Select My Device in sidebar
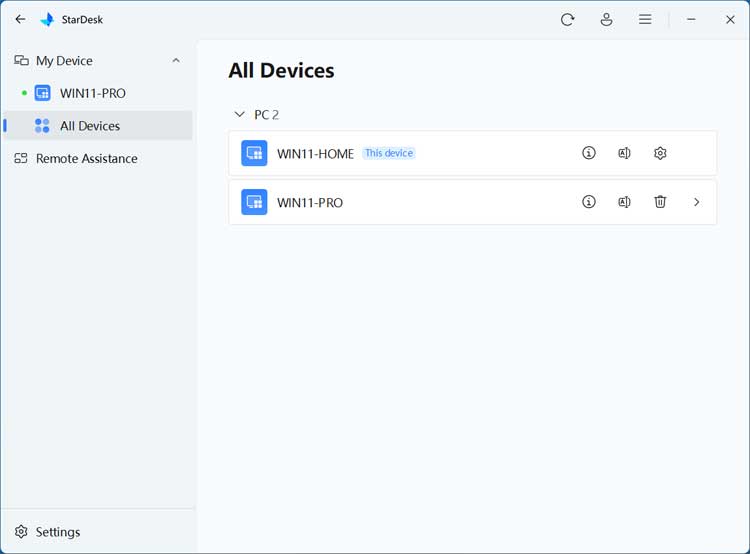The width and height of the screenshot is (750, 554). click(98, 61)
